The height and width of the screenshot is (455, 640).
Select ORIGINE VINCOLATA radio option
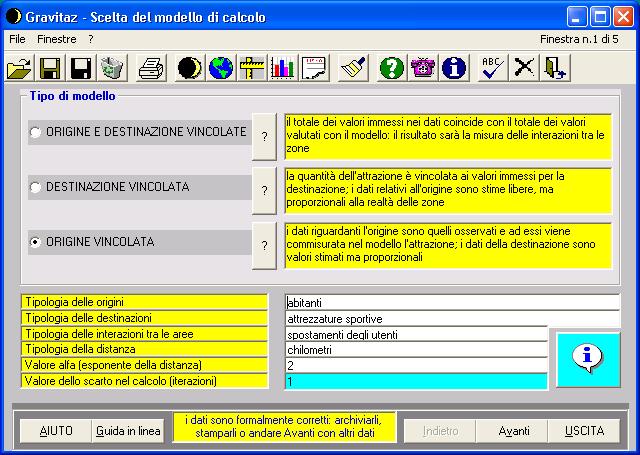point(37,242)
